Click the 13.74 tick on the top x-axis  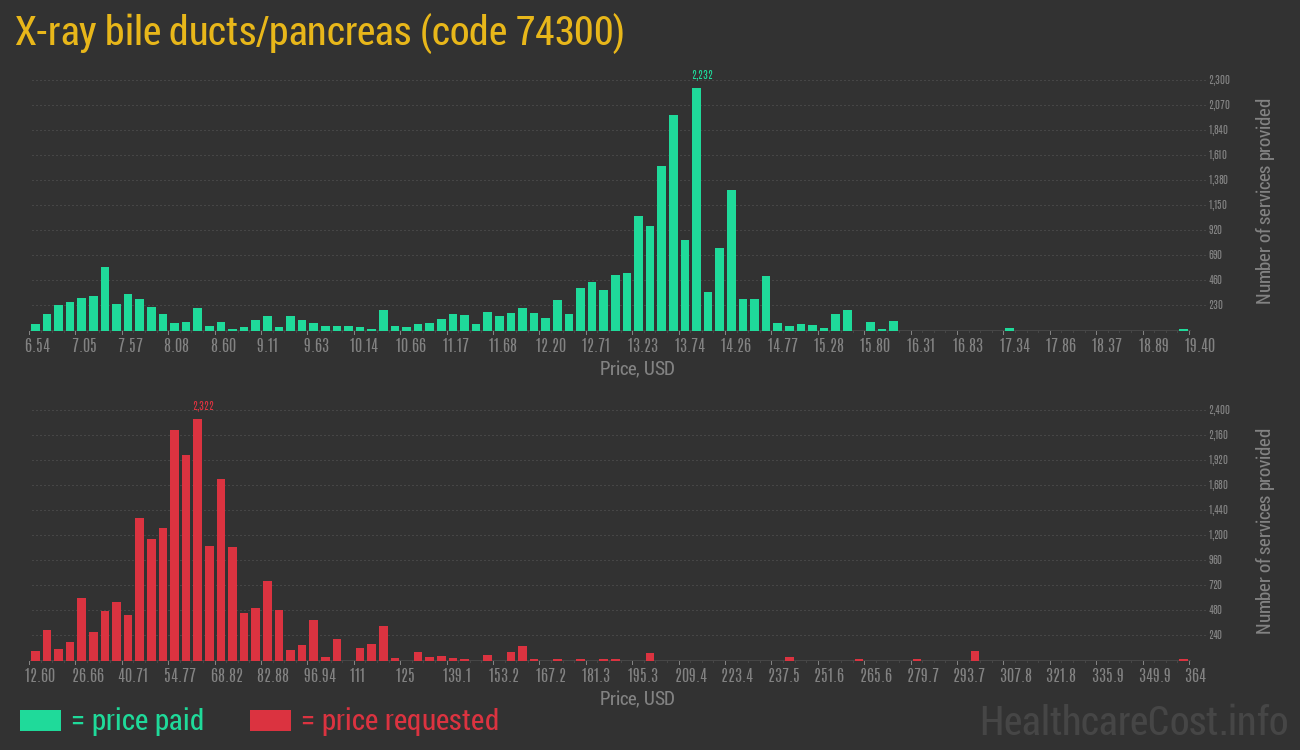point(690,345)
